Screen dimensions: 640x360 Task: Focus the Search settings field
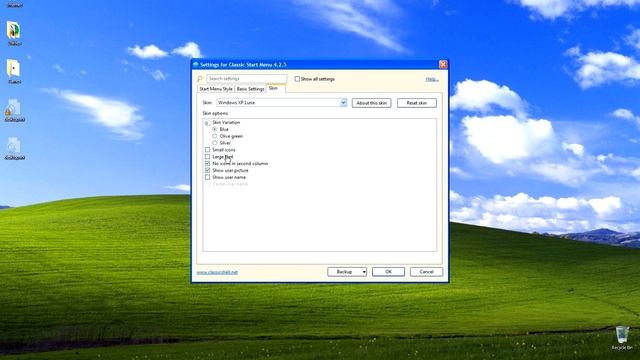point(247,78)
